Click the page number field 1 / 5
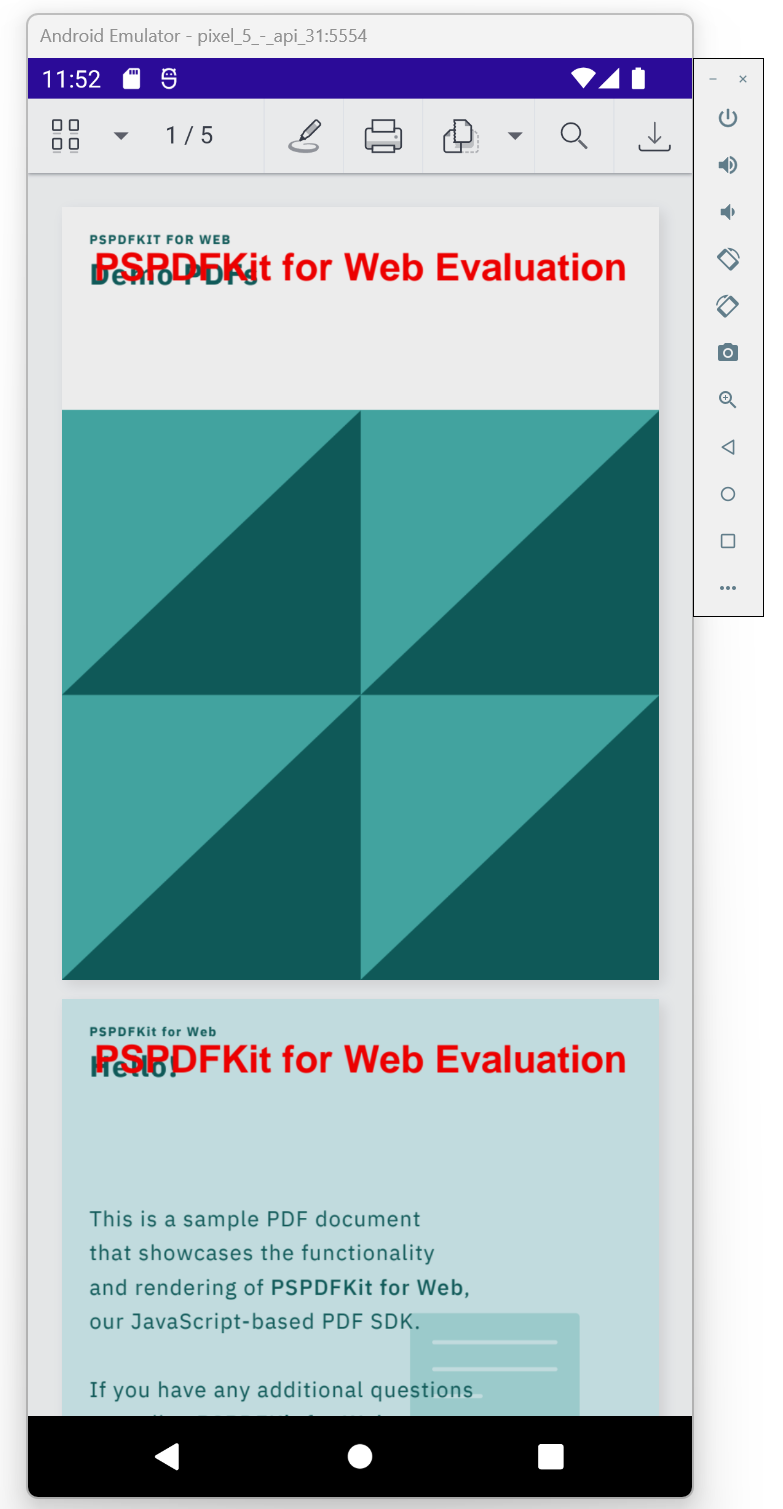The height and width of the screenshot is (1509, 783). pyautogui.click(x=189, y=136)
